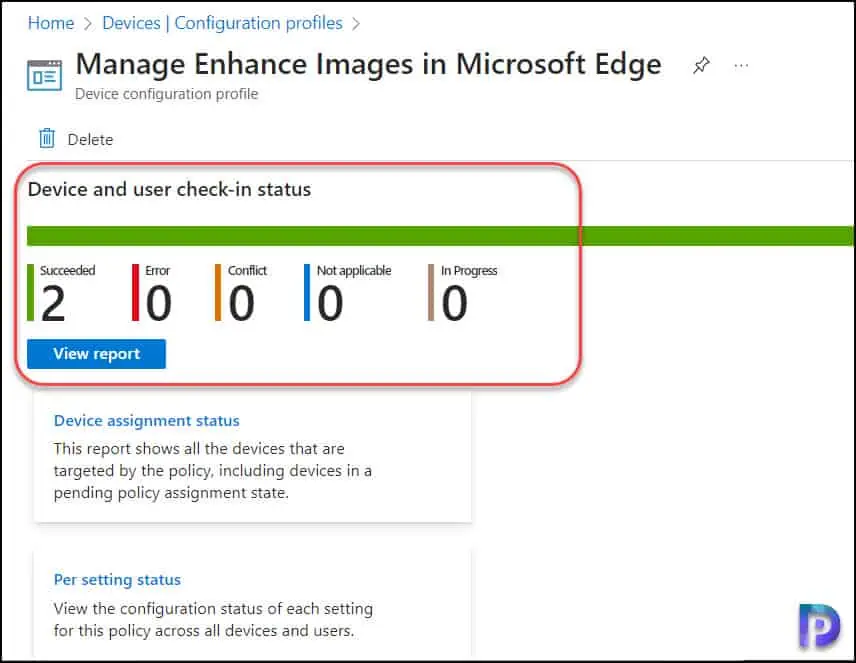Click the View report button
This screenshot has height=663, width=856.
pos(96,354)
